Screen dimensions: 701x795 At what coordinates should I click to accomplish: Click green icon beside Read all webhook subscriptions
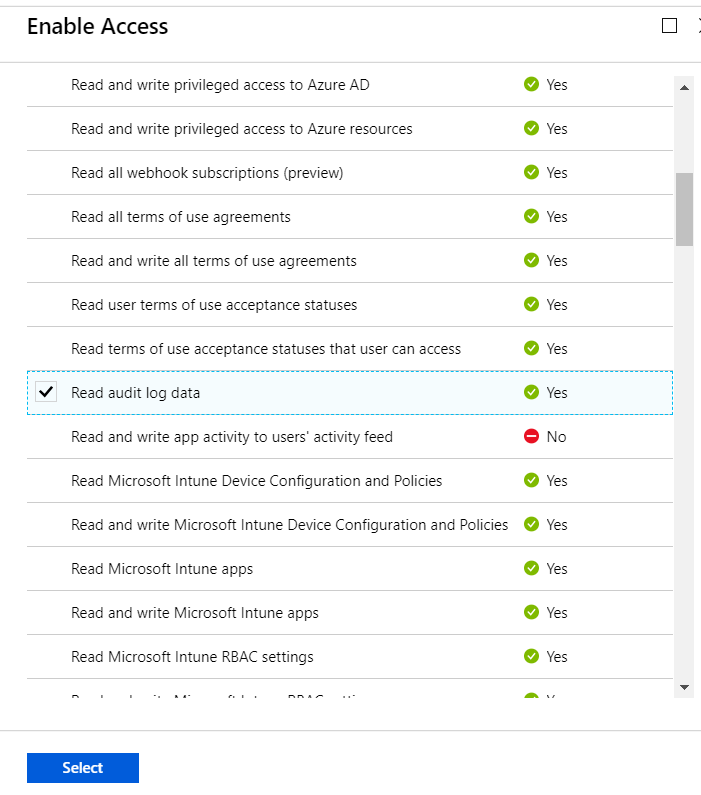[532, 173]
